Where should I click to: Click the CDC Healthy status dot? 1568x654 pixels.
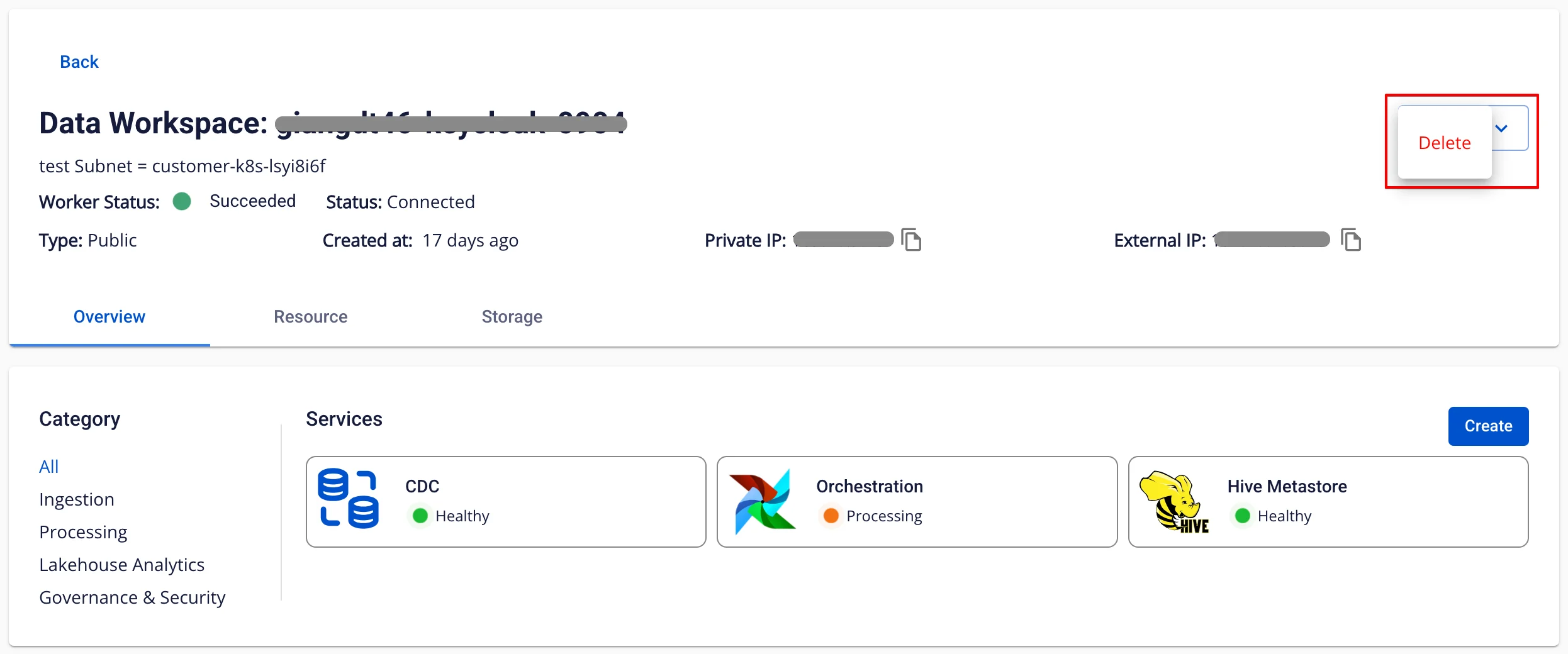point(420,516)
